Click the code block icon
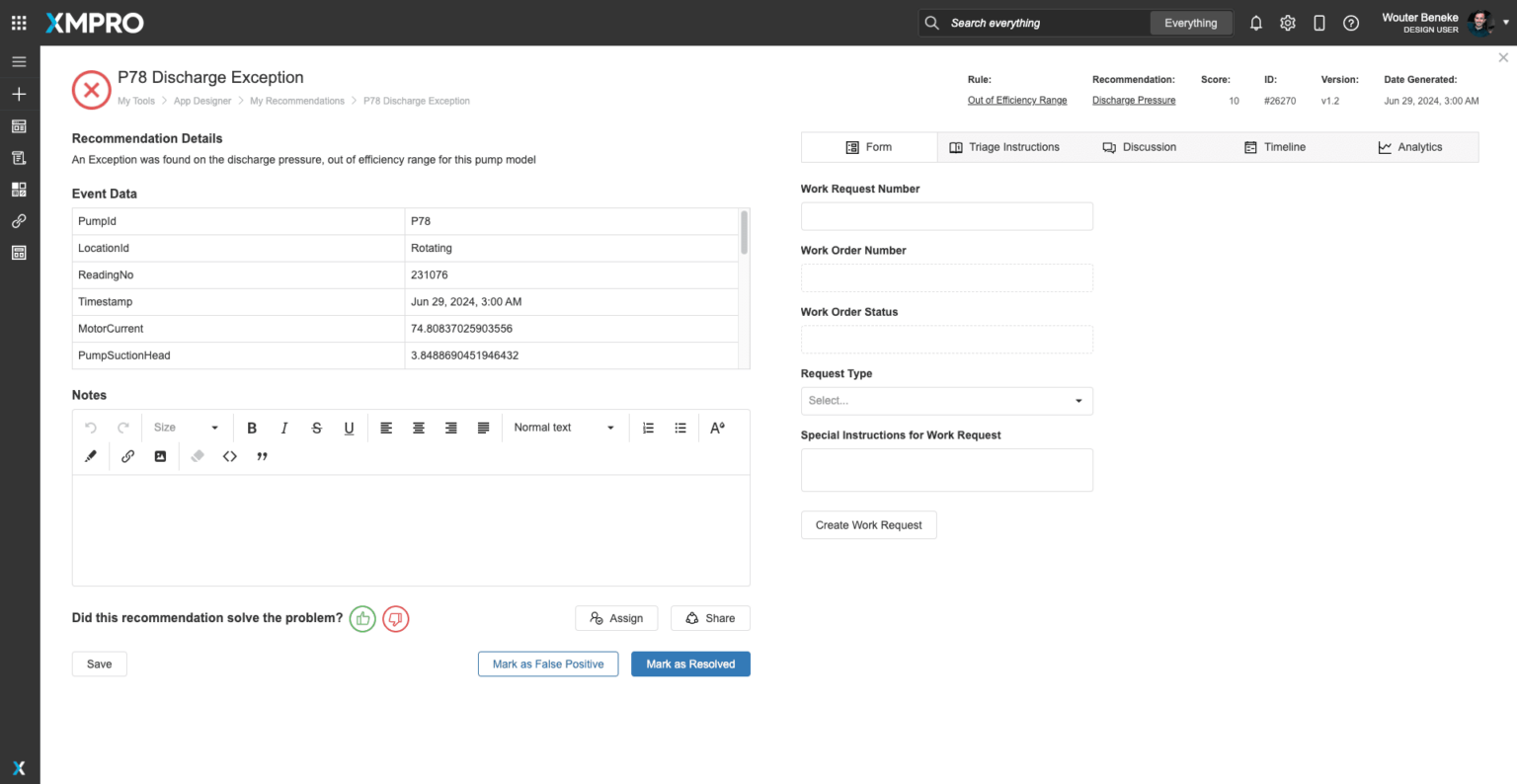The height and width of the screenshot is (784, 1517). [x=230, y=456]
